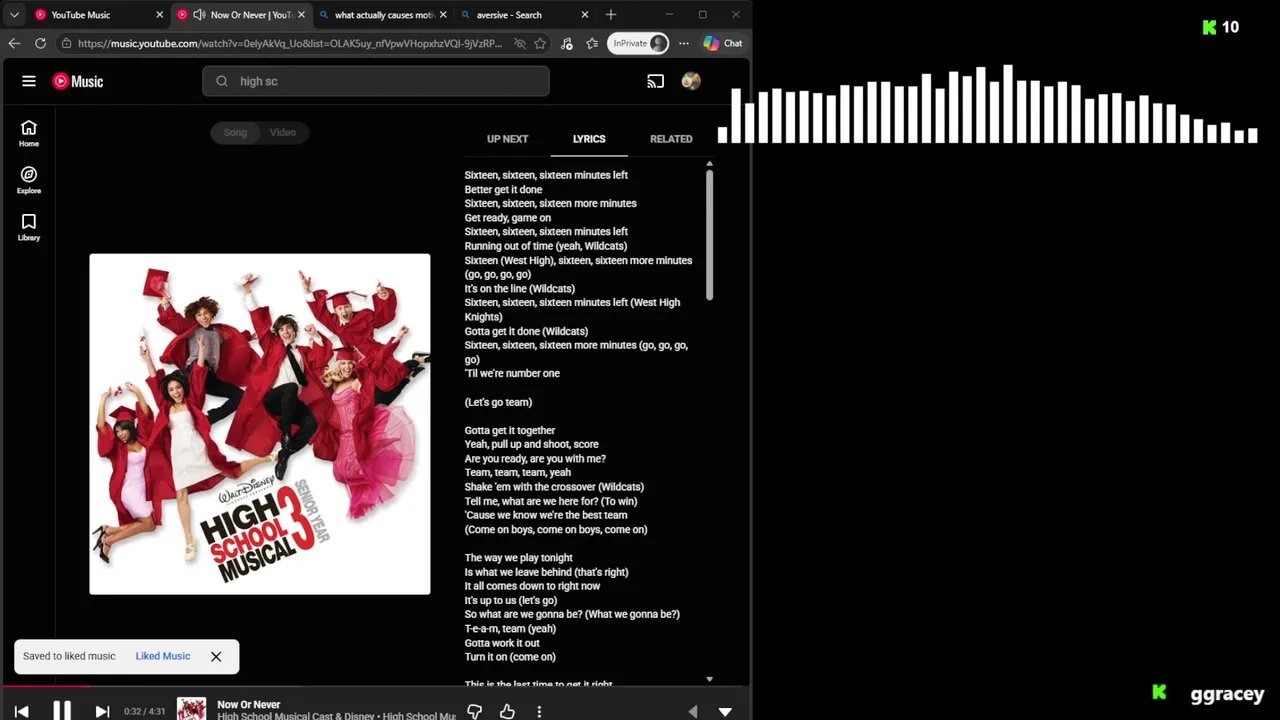Click the media control icon in the toolbar
Image resolution: width=1280 pixels, height=720 pixels.
click(566, 43)
